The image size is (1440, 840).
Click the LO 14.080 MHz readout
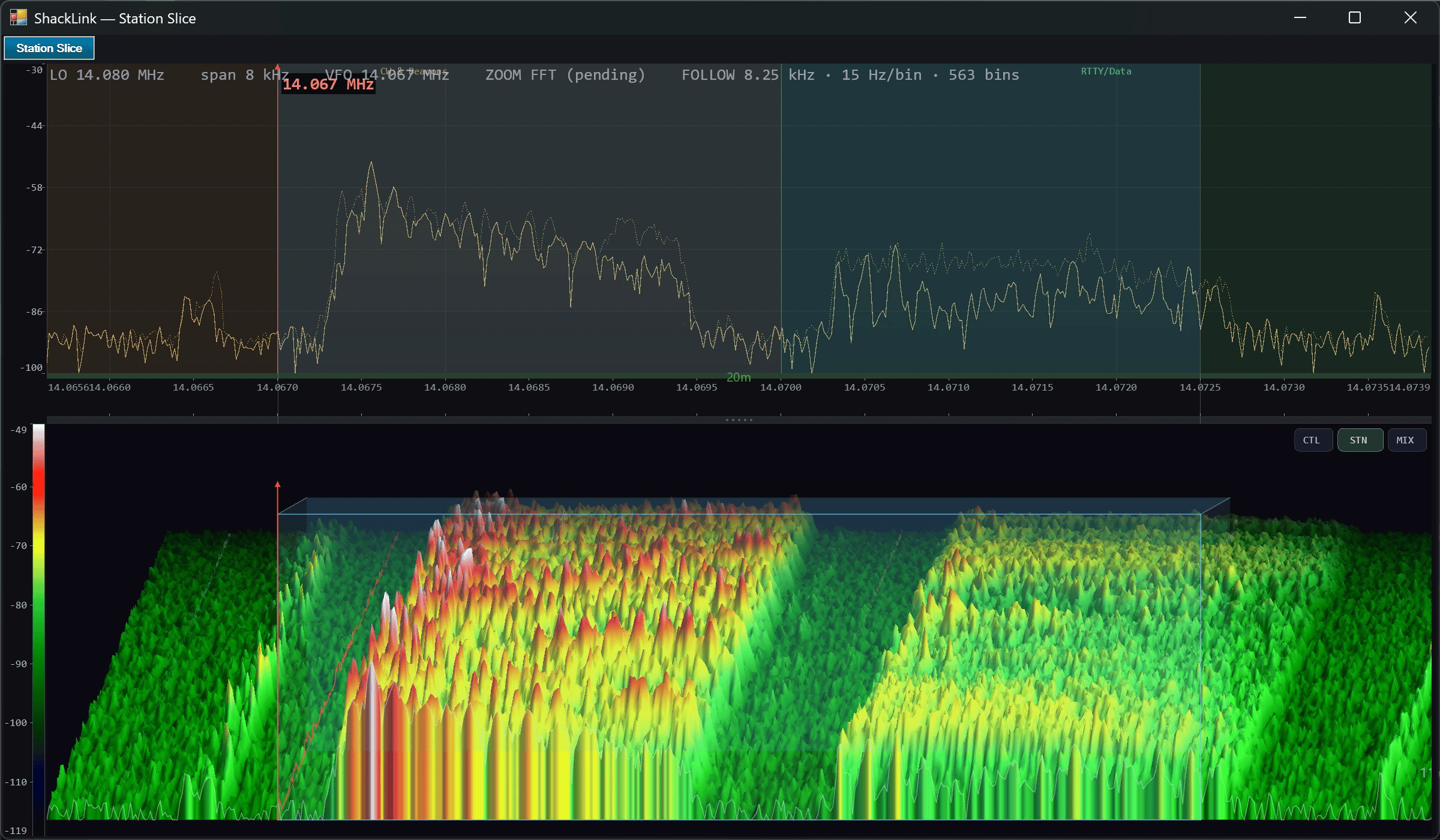click(x=107, y=75)
